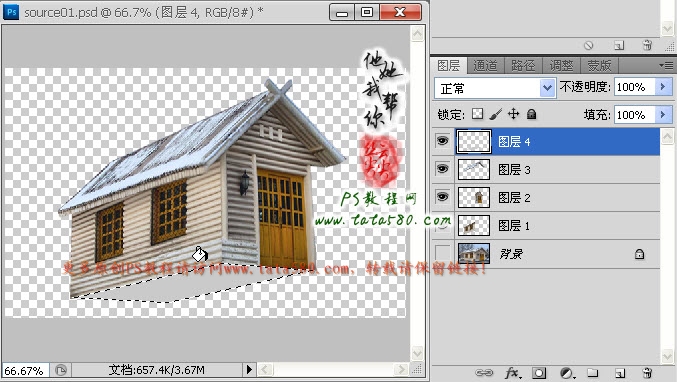Create a new group folder icon

click(593, 373)
